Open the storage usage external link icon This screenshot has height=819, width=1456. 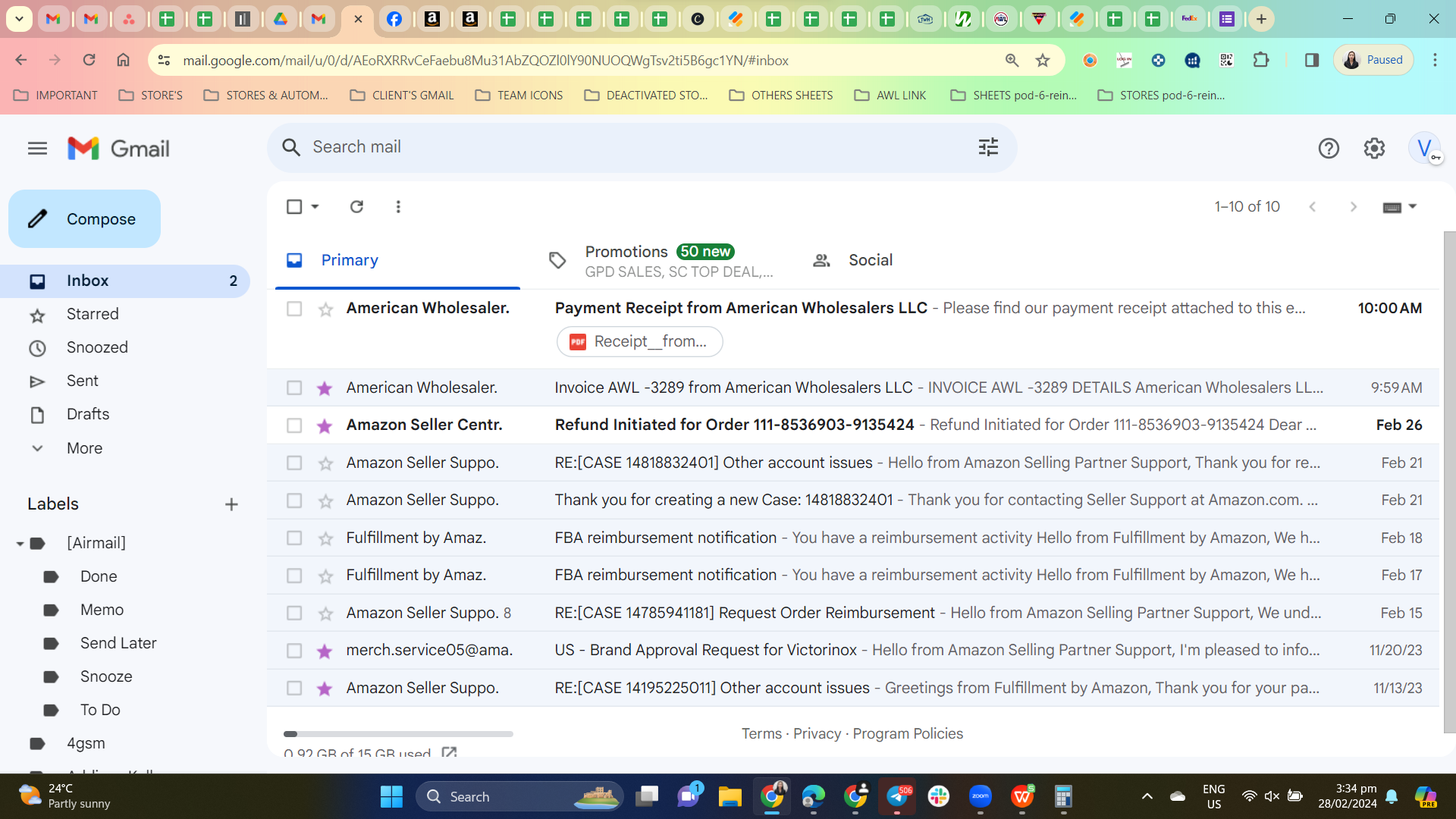(449, 752)
